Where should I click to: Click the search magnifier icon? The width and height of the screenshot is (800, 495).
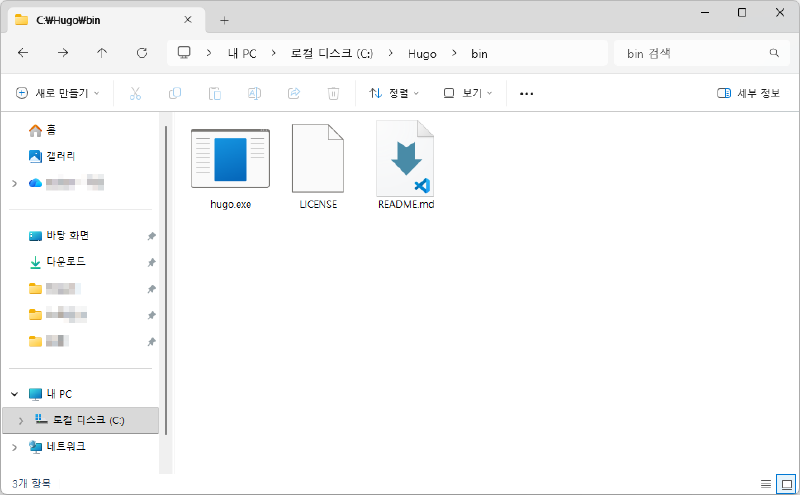pyautogui.click(x=774, y=53)
